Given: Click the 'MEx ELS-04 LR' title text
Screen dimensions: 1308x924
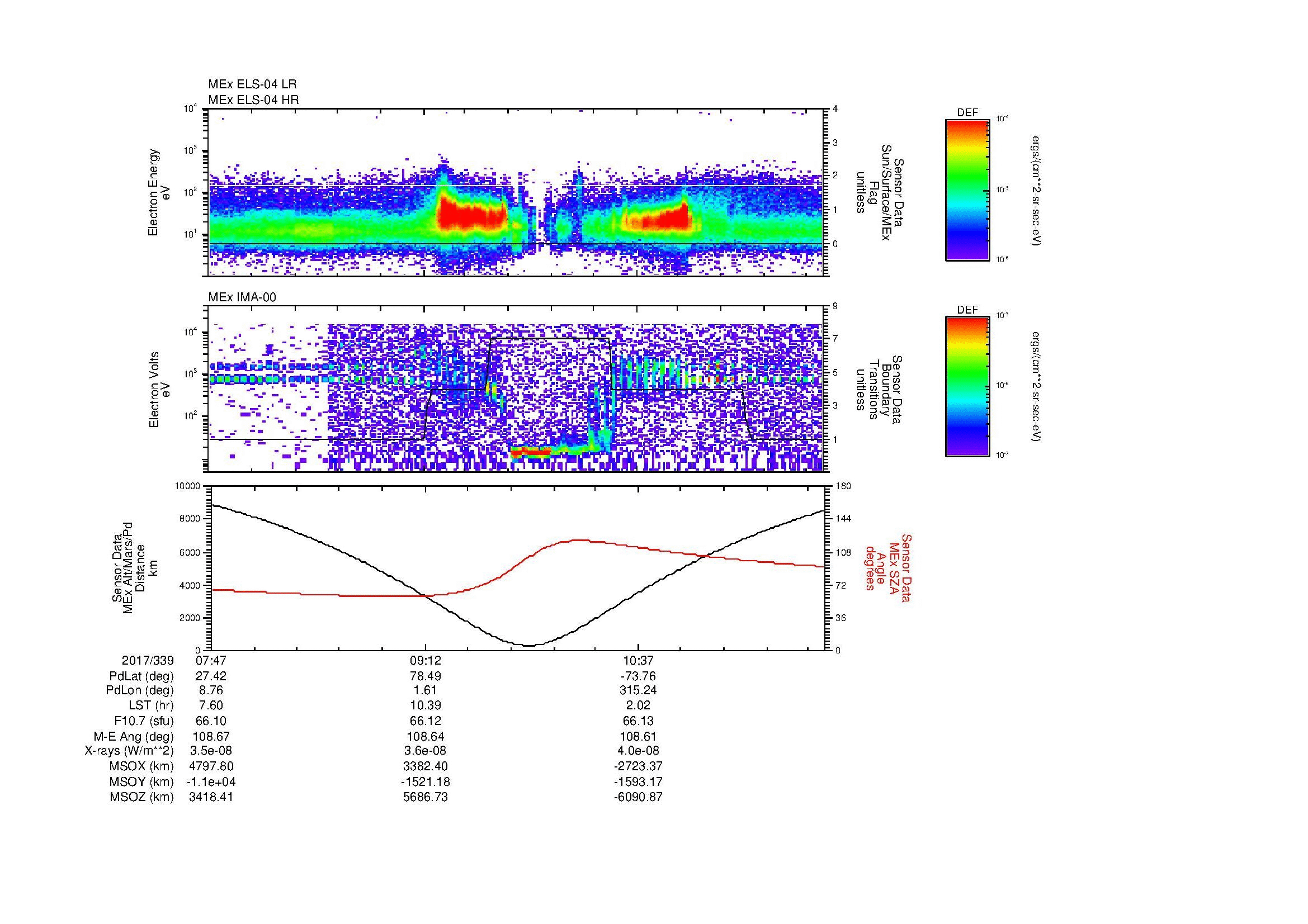Looking at the screenshot, I should tap(252, 84).
